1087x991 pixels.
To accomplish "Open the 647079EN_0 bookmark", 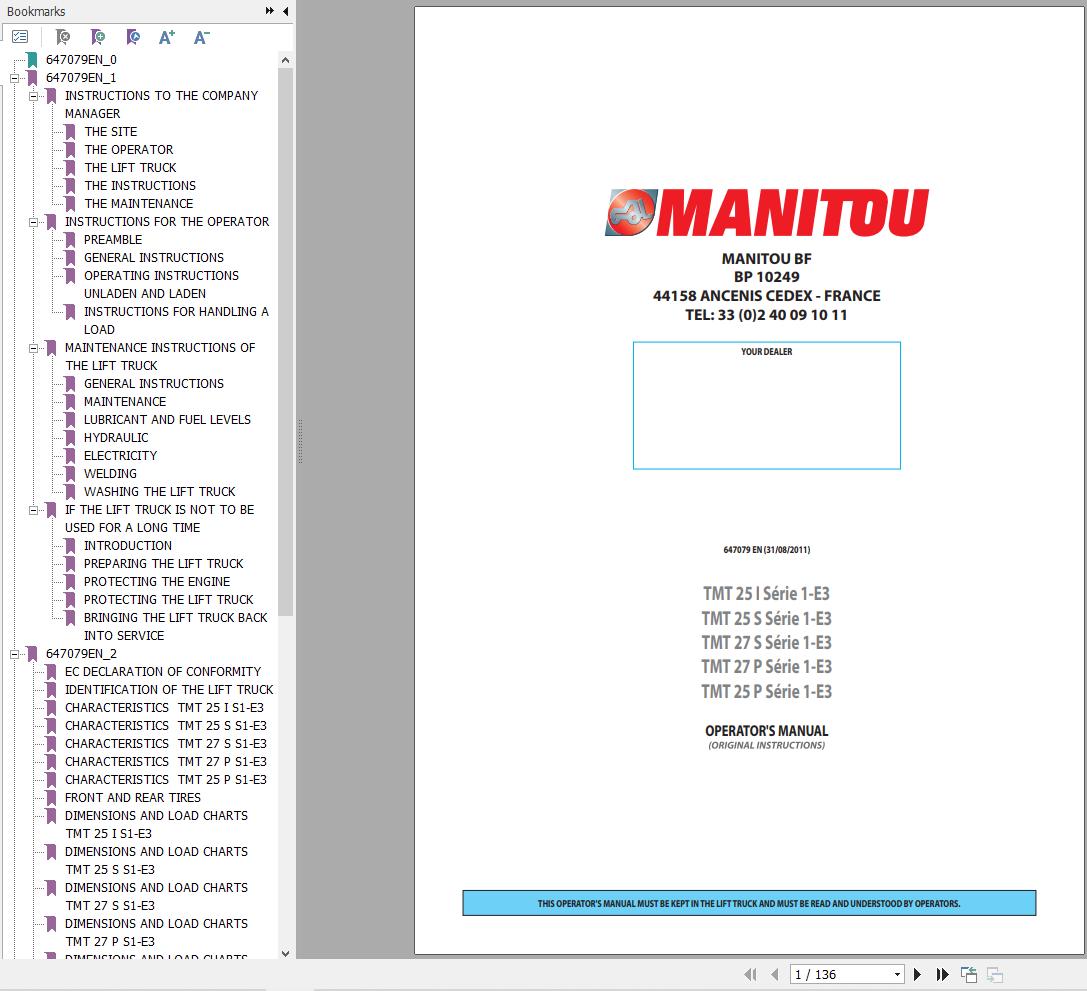I will (x=81, y=60).
